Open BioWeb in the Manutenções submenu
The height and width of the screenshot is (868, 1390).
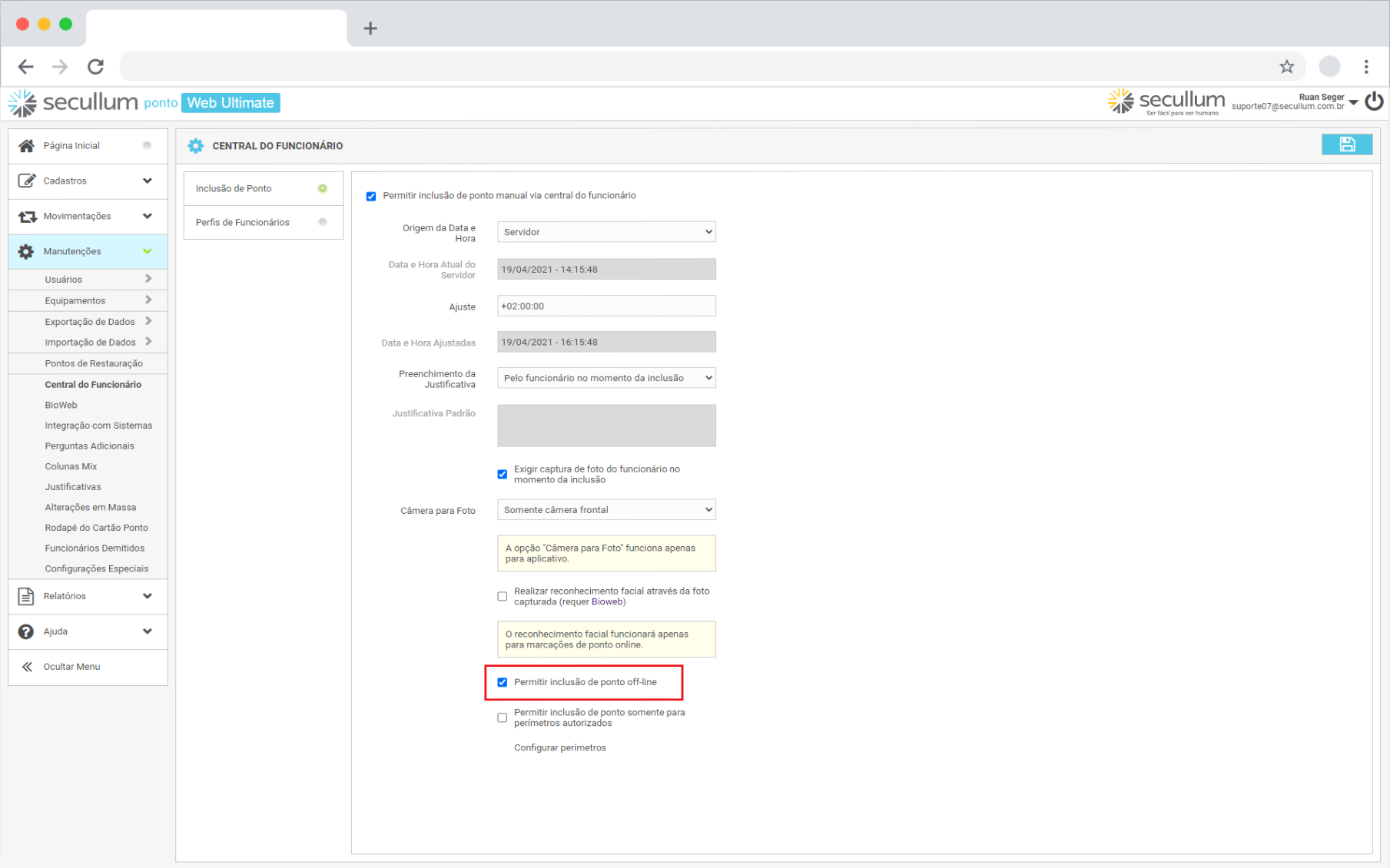(x=61, y=405)
